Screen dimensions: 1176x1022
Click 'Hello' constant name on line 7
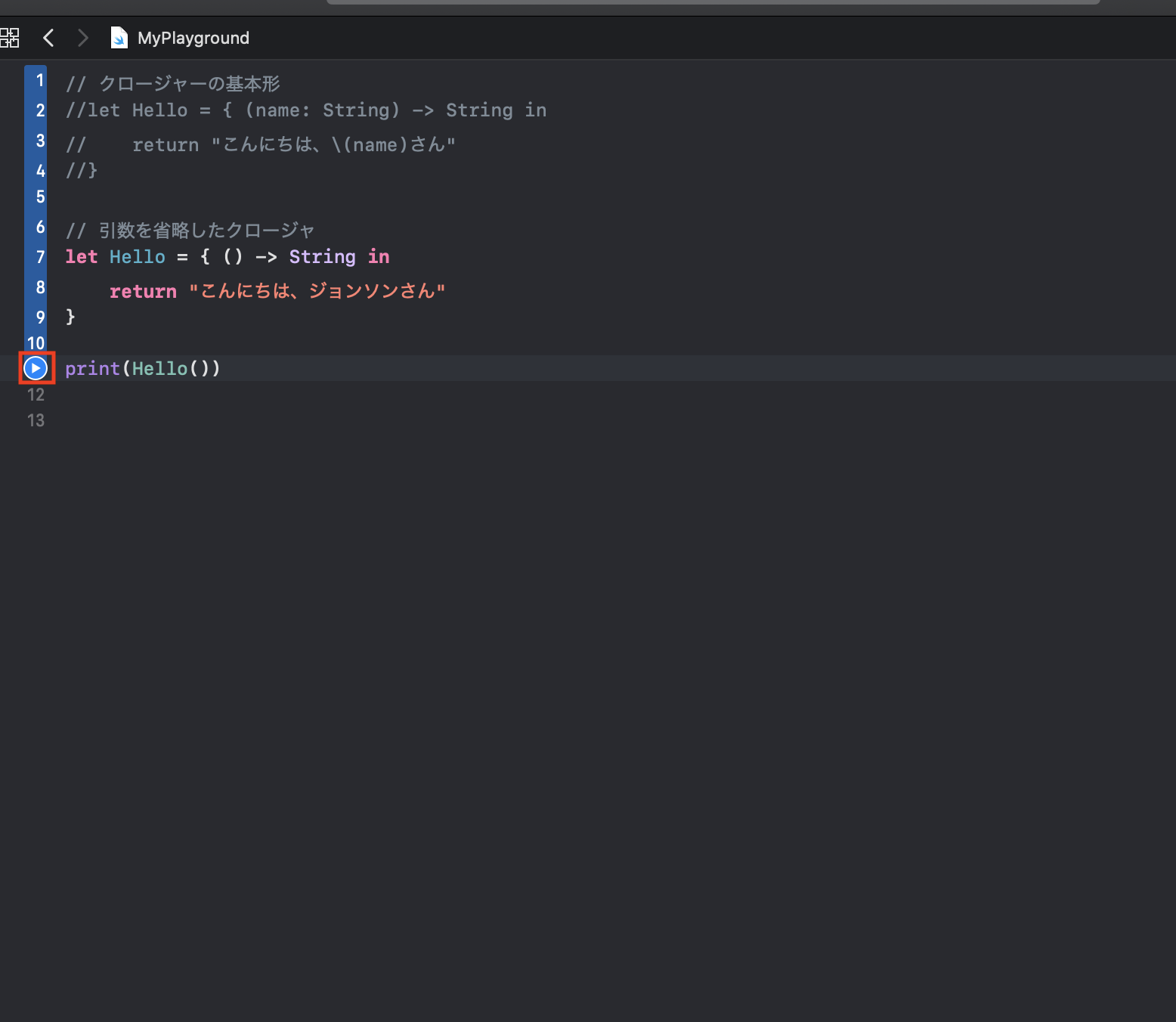click(x=138, y=257)
